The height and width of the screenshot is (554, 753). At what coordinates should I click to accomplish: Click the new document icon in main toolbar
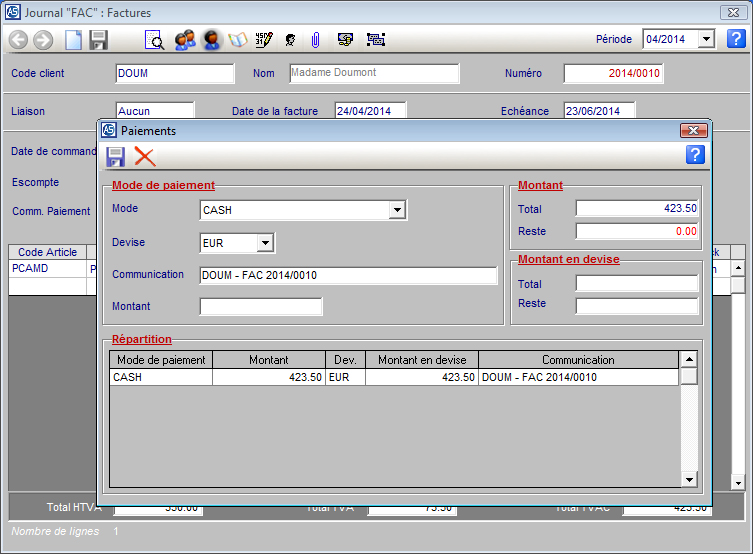73,40
